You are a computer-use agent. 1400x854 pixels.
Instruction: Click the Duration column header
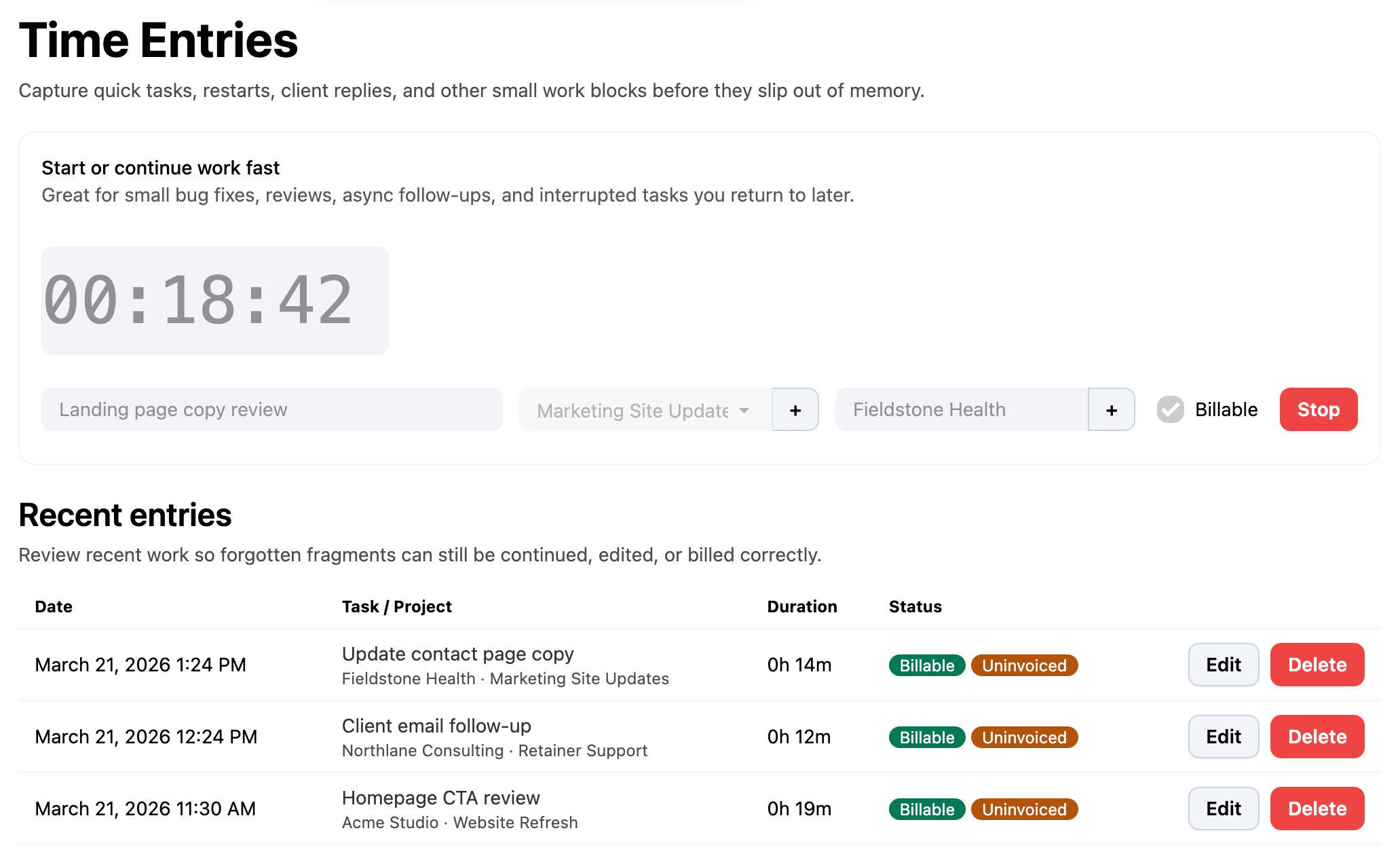click(x=802, y=606)
